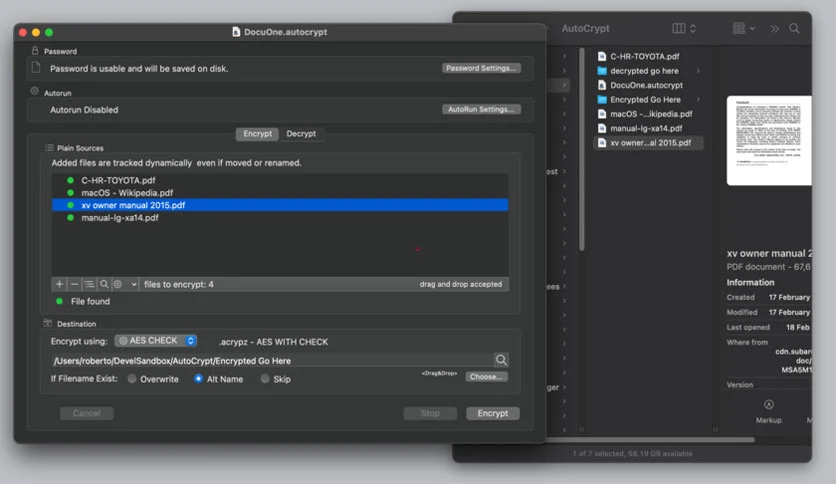836x484 pixels.
Task: Open the AES CHECK encryption dropdown
Action: [x=156, y=341]
